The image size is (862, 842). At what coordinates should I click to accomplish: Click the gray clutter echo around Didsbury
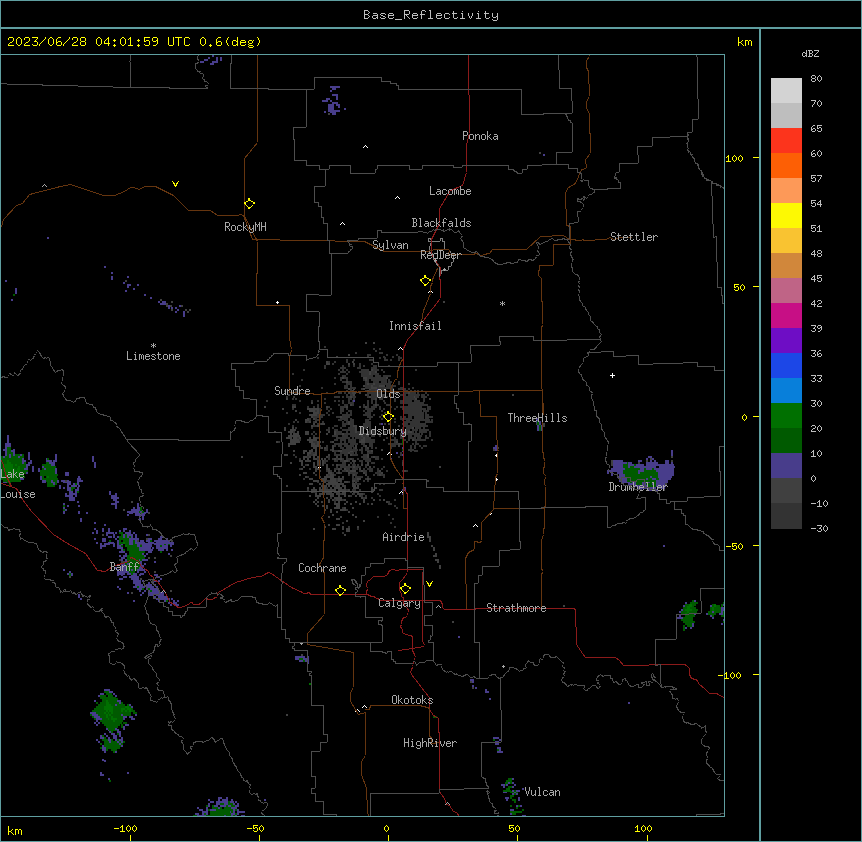(352, 440)
